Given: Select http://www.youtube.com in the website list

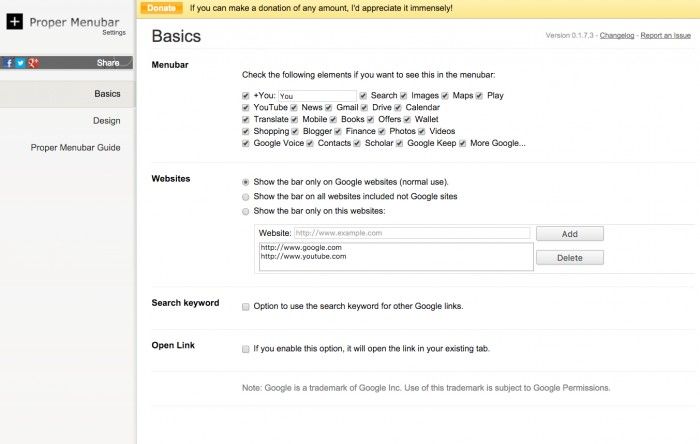Looking at the screenshot, I should [x=303, y=256].
